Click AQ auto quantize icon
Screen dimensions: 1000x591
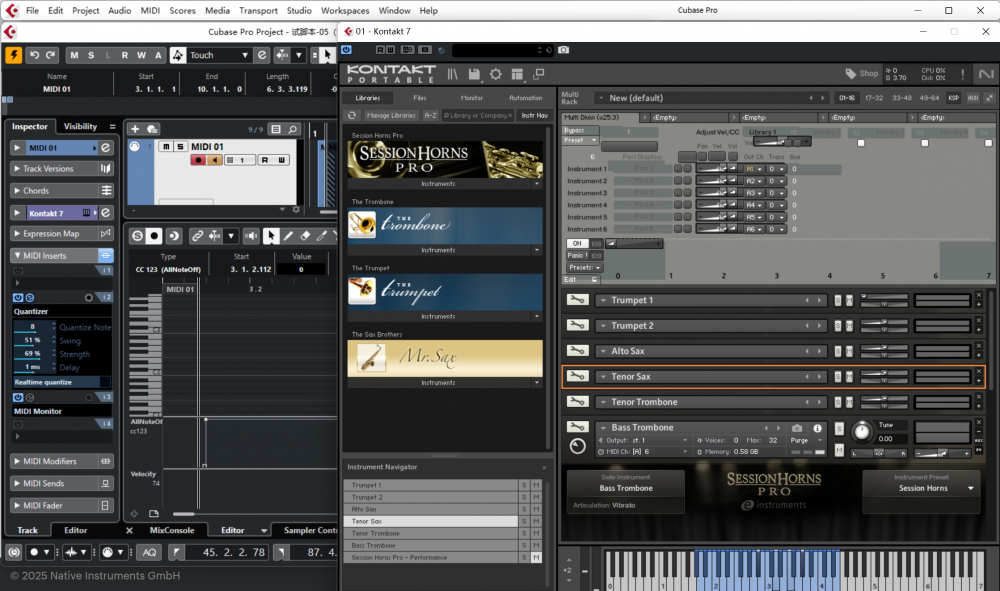click(149, 552)
